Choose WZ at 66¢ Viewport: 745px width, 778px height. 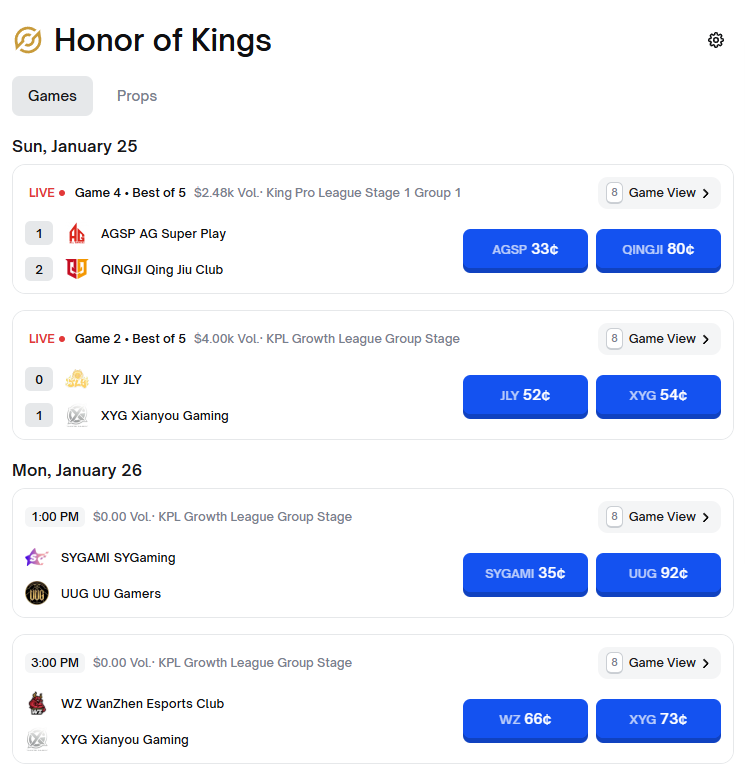point(525,719)
